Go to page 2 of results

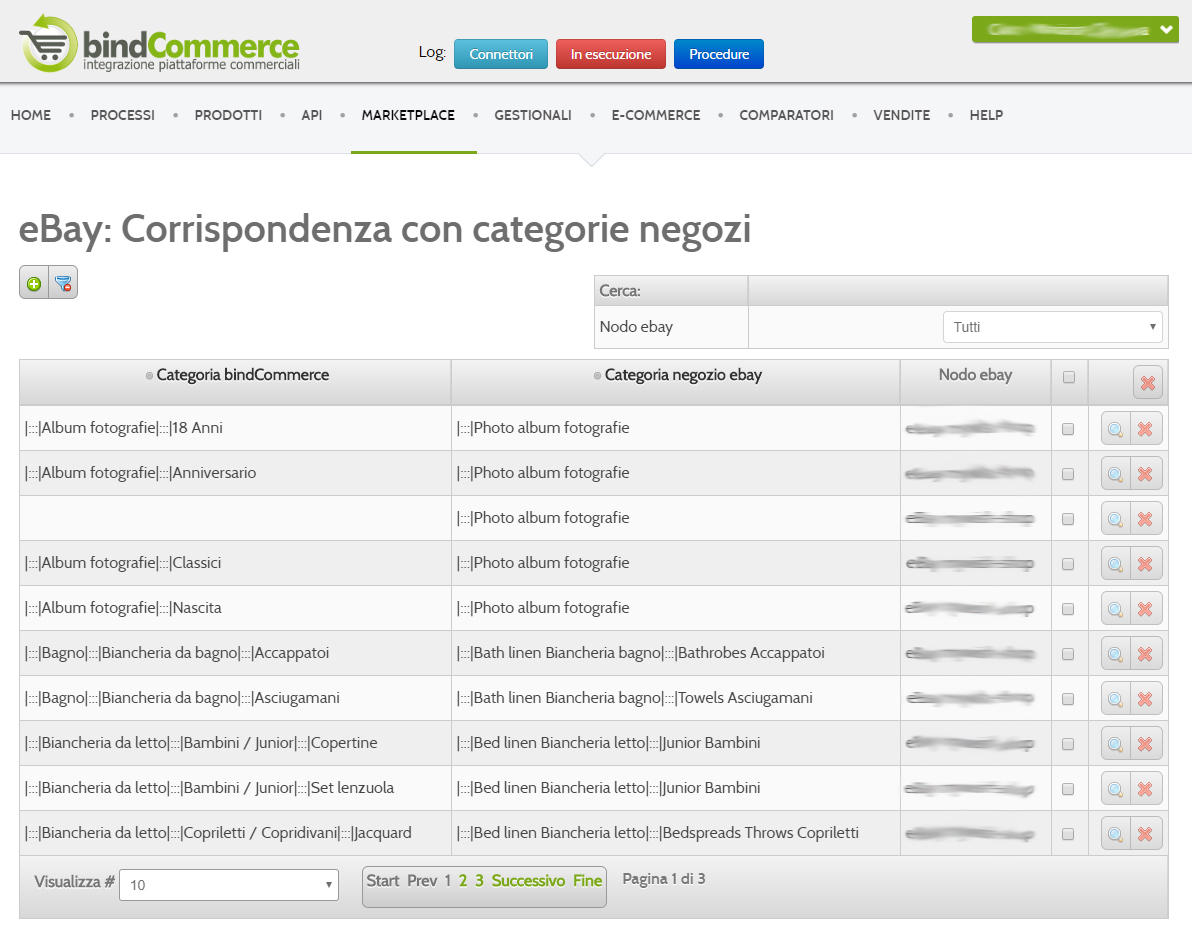[463, 880]
